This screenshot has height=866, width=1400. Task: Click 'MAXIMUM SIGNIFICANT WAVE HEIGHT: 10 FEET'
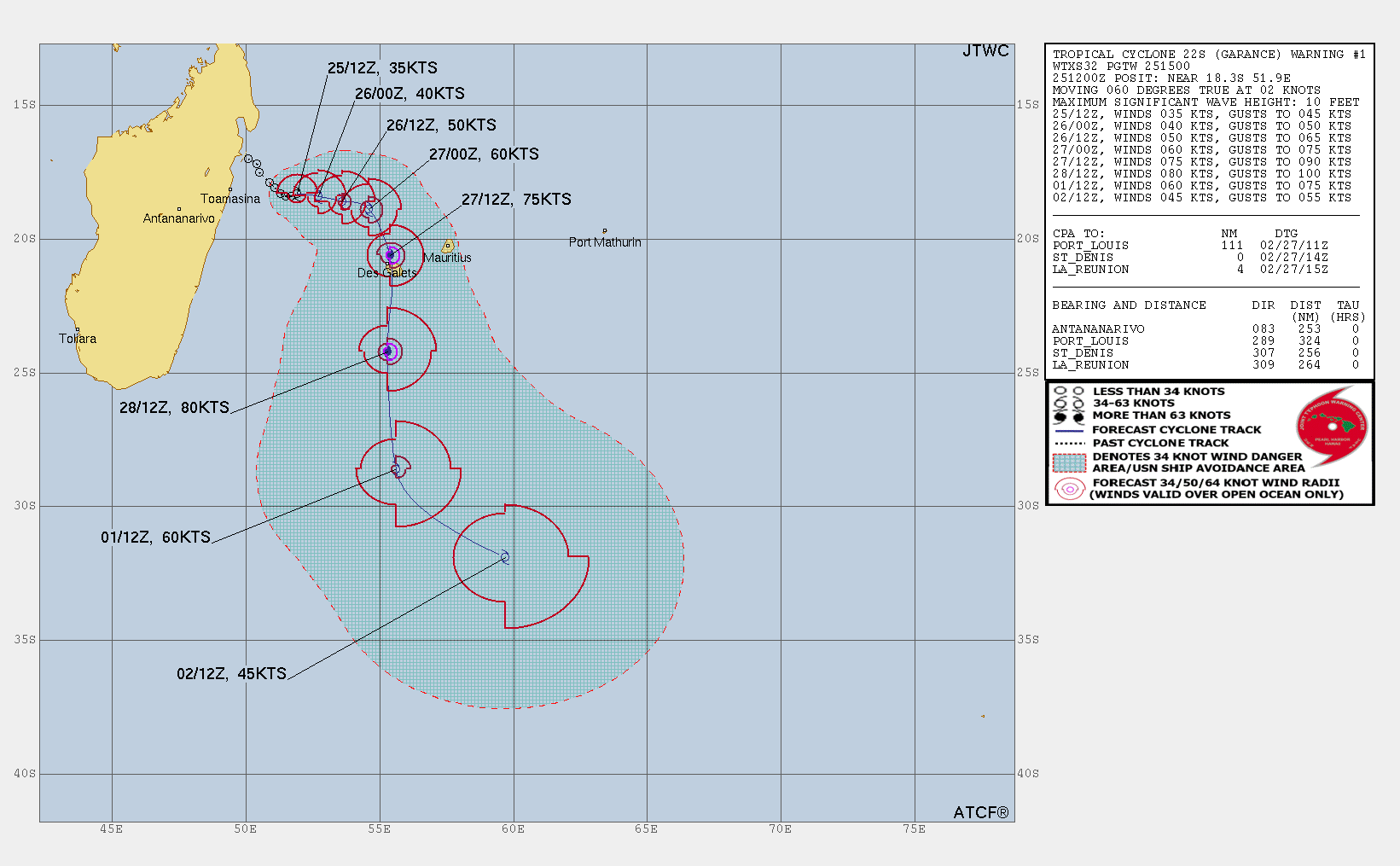click(1205, 102)
